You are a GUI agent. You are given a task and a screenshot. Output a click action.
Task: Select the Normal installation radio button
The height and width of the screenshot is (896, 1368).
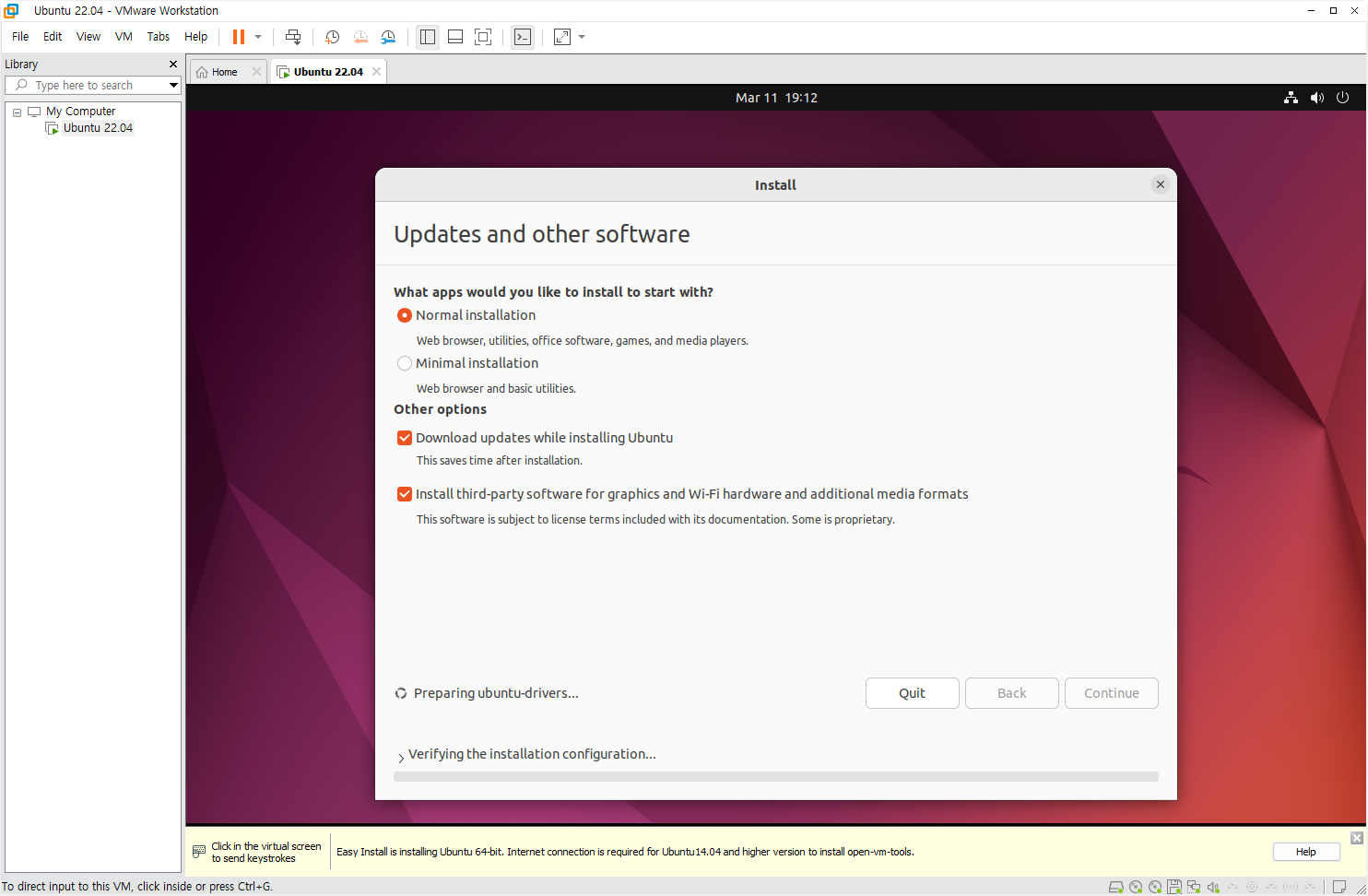pyautogui.click(x=404, y=315)
